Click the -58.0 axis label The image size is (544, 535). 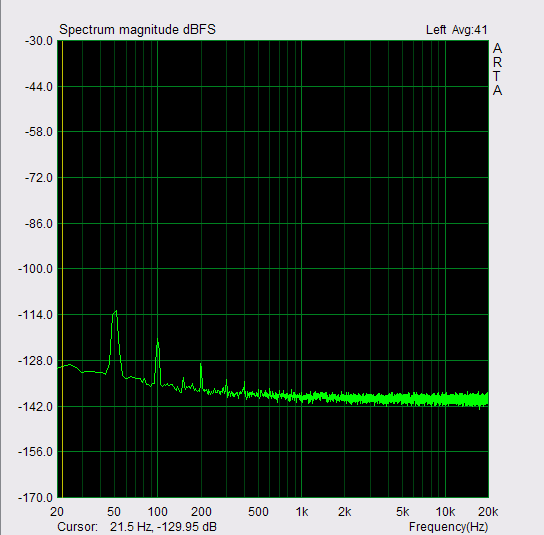pyautogui.click(x=39, y=132)
